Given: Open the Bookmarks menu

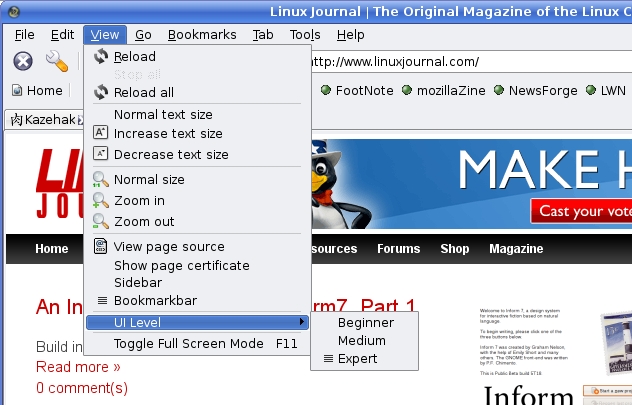Looking at the screenshot, I should [202, 34].
